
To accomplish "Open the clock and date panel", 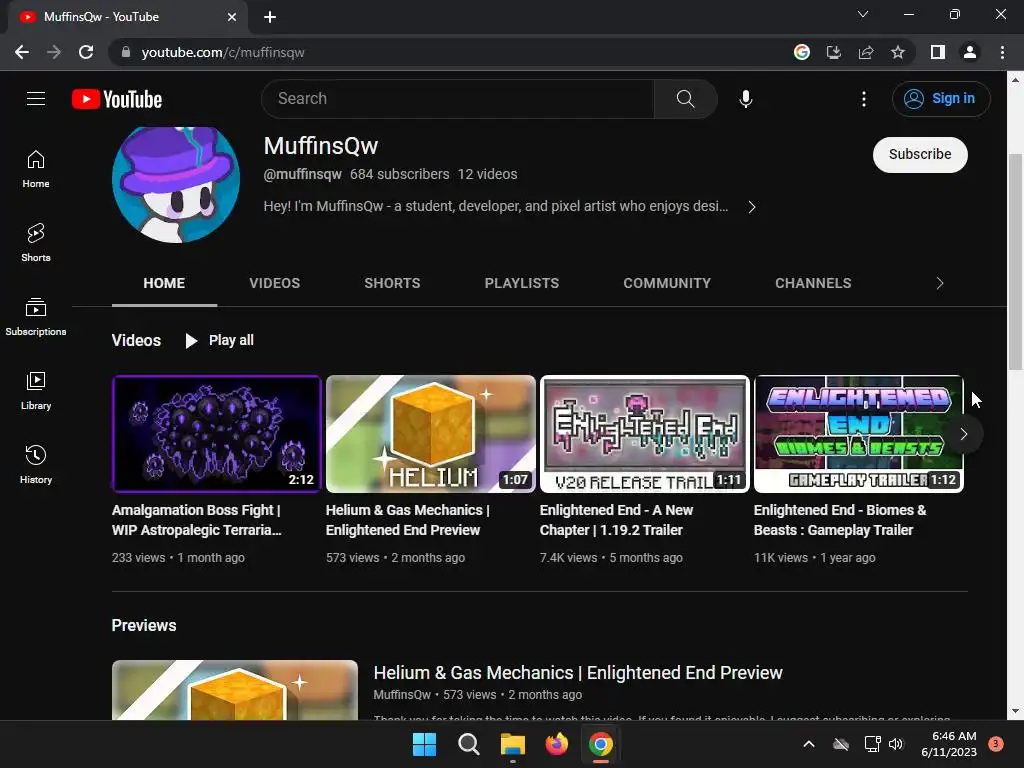I will (x=949, y=744).
